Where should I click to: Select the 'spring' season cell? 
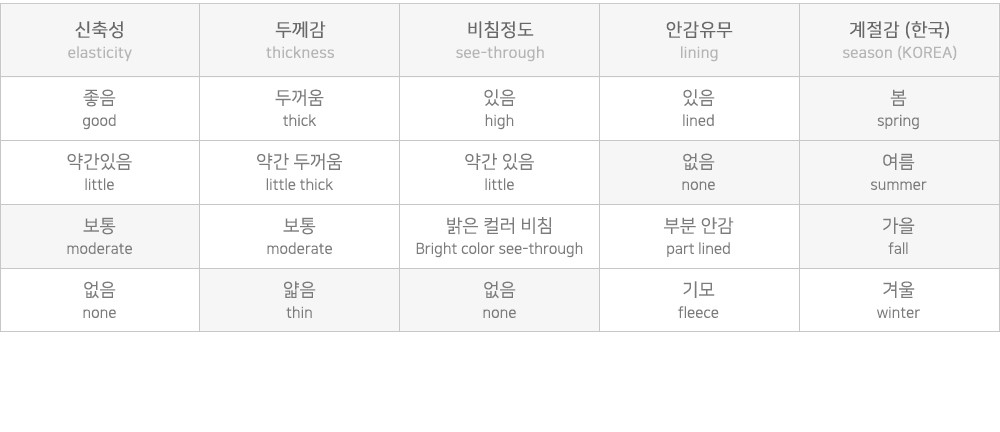(899, 108)
